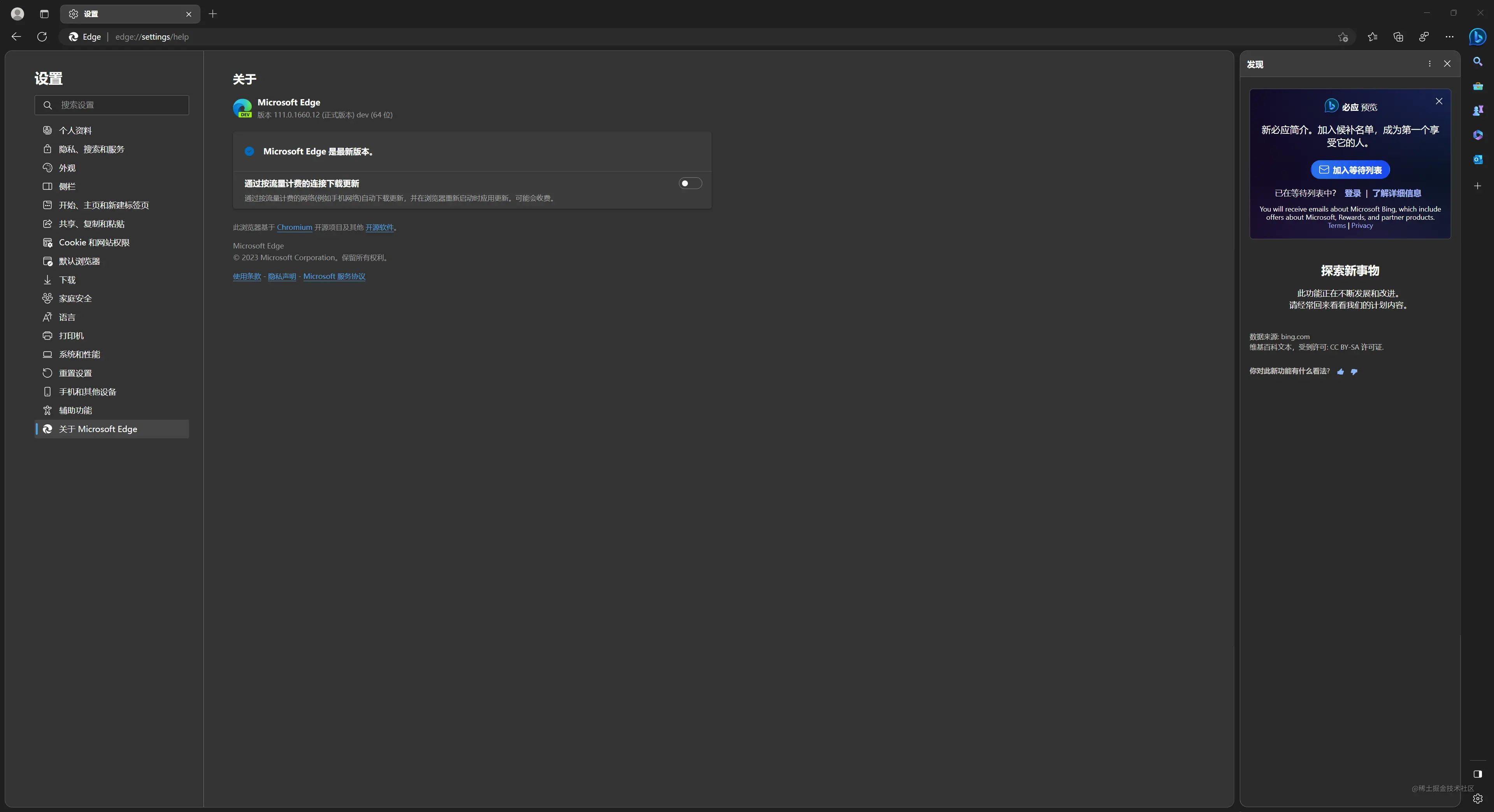Click the Edge favorites star icon
This screenshot has height=812, width=1494.
1372,37
